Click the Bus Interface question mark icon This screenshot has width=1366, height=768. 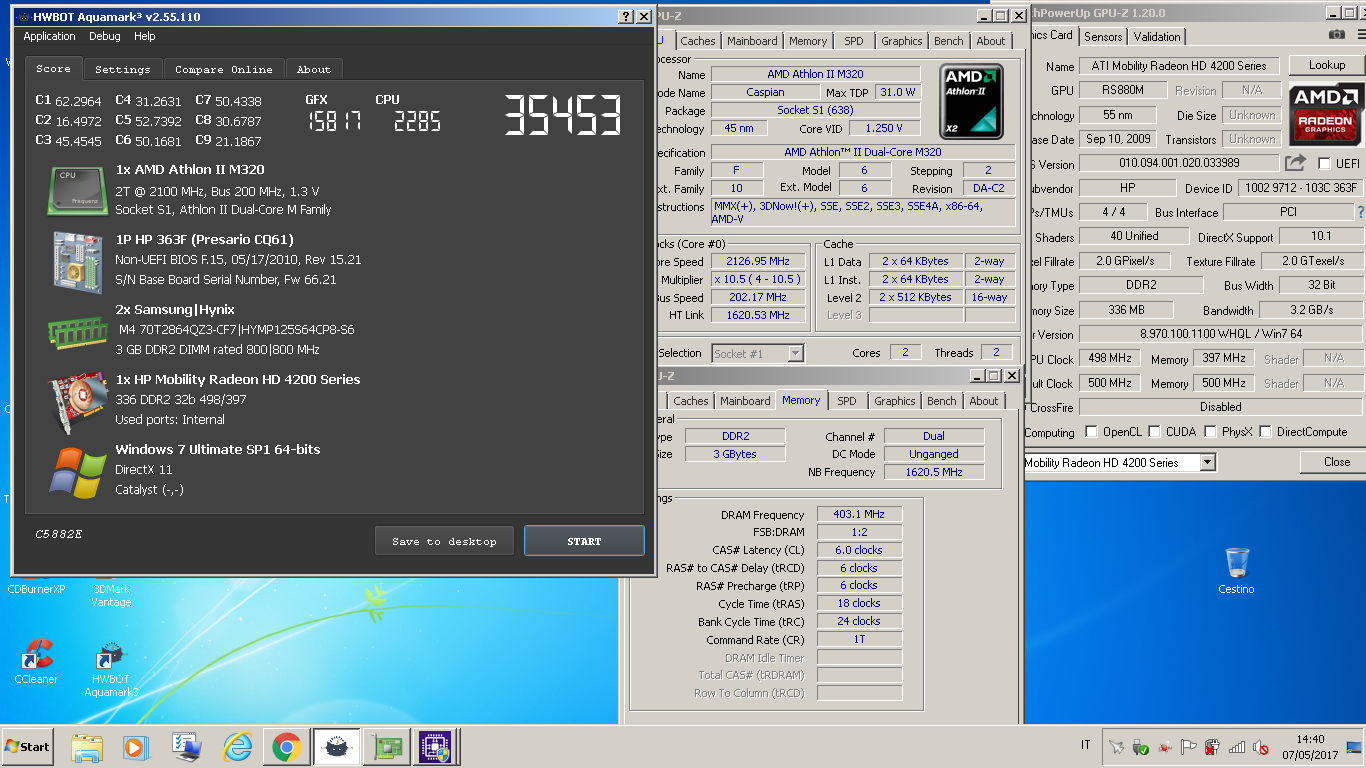tap(1360, 212)
